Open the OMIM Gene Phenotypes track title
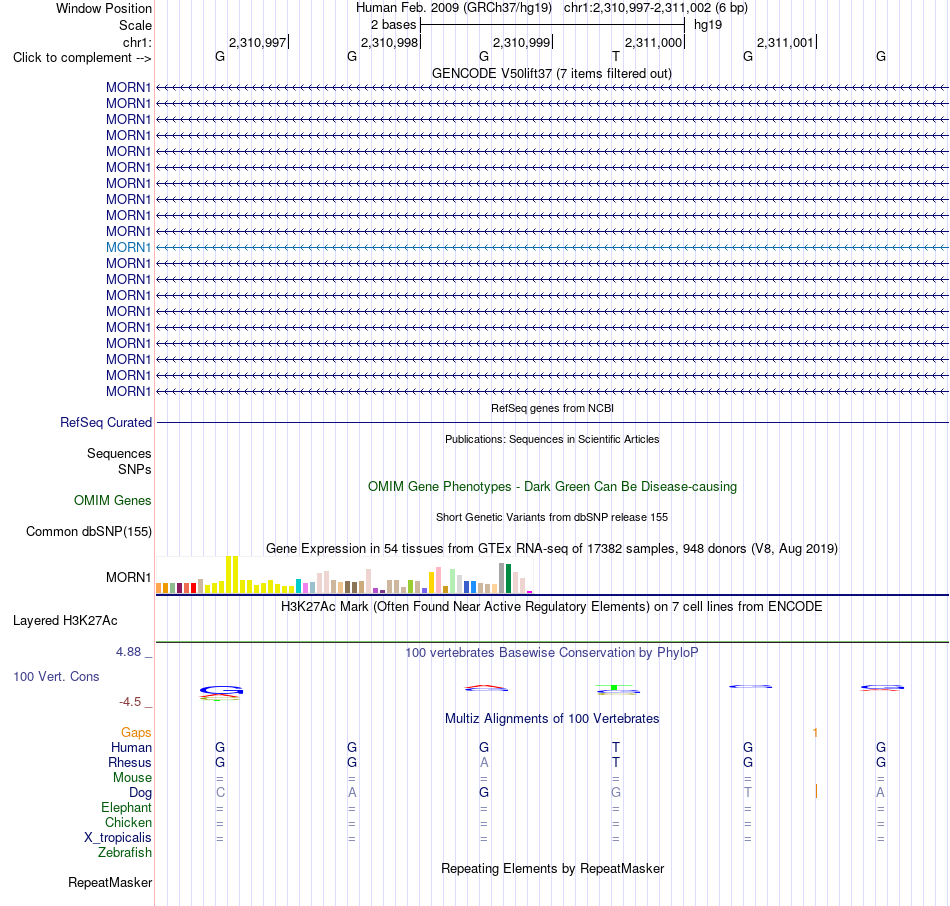 [552, 487]
